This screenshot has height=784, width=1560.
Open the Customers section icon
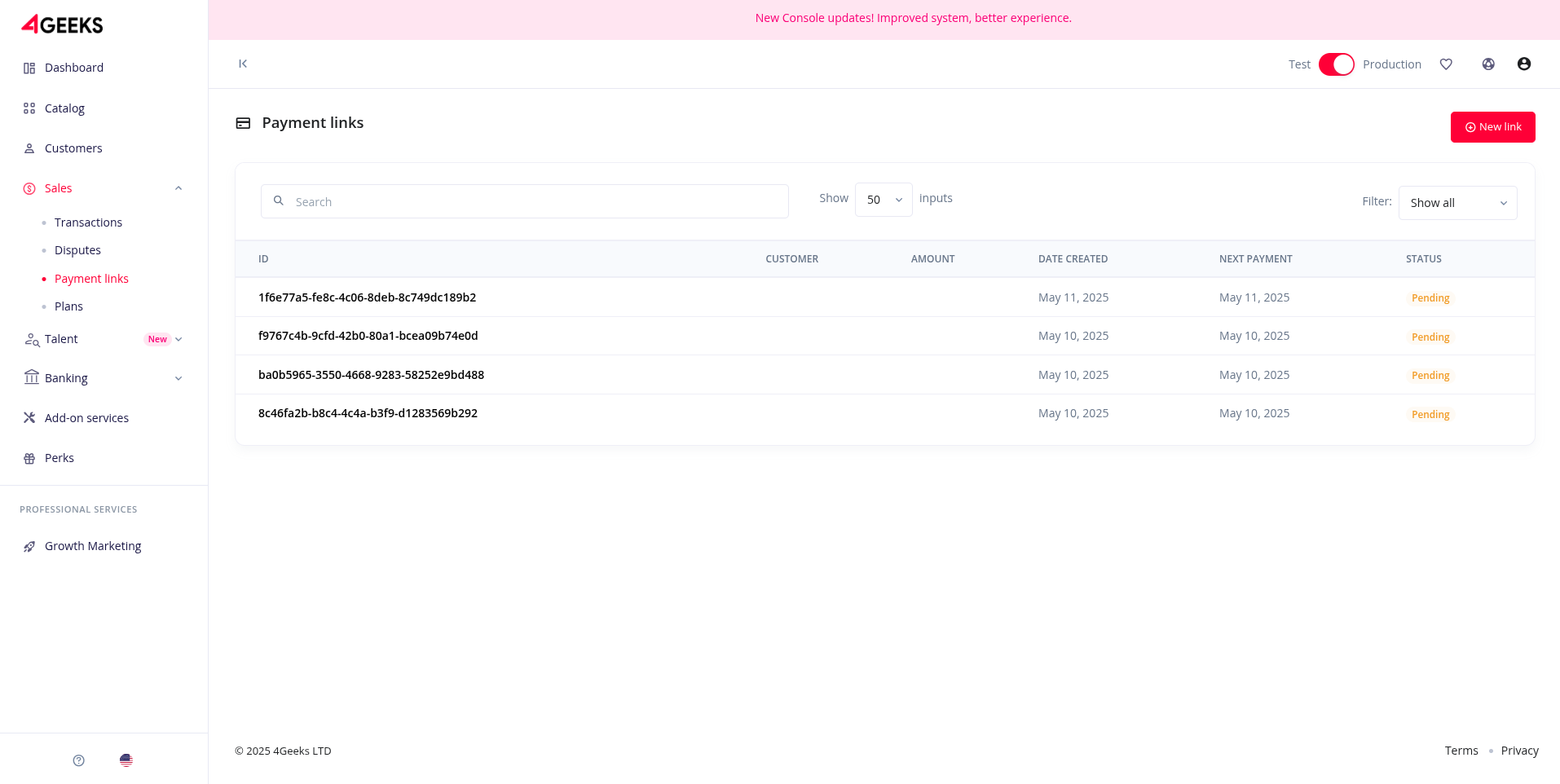tap(29, 148)
